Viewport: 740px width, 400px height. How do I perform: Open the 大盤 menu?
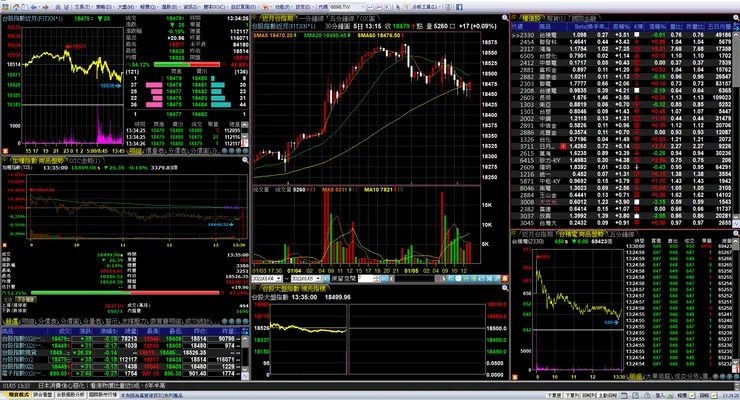click(x=125, y=7)
